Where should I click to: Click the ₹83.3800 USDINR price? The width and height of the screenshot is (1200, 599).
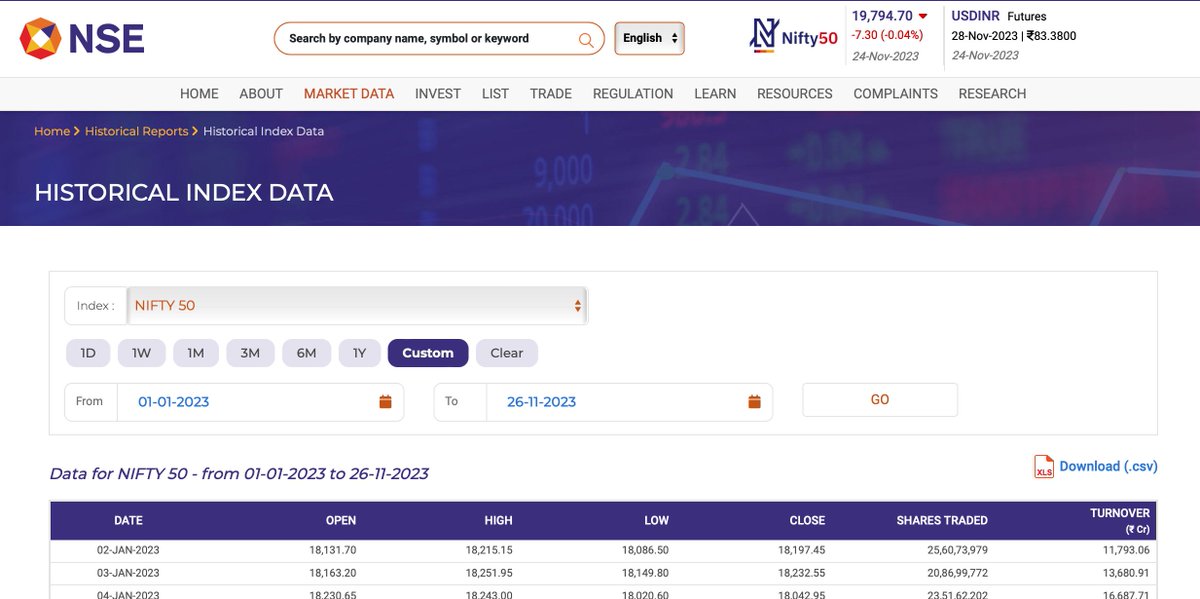point(1052,36)
